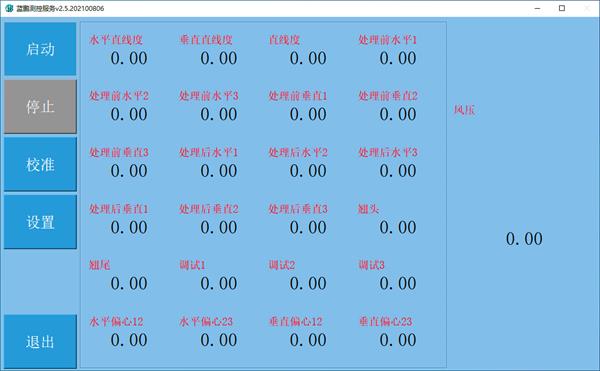The image size is (600, 371).
Task: Click the gray 停止 stop button
Action: (40, 106)
